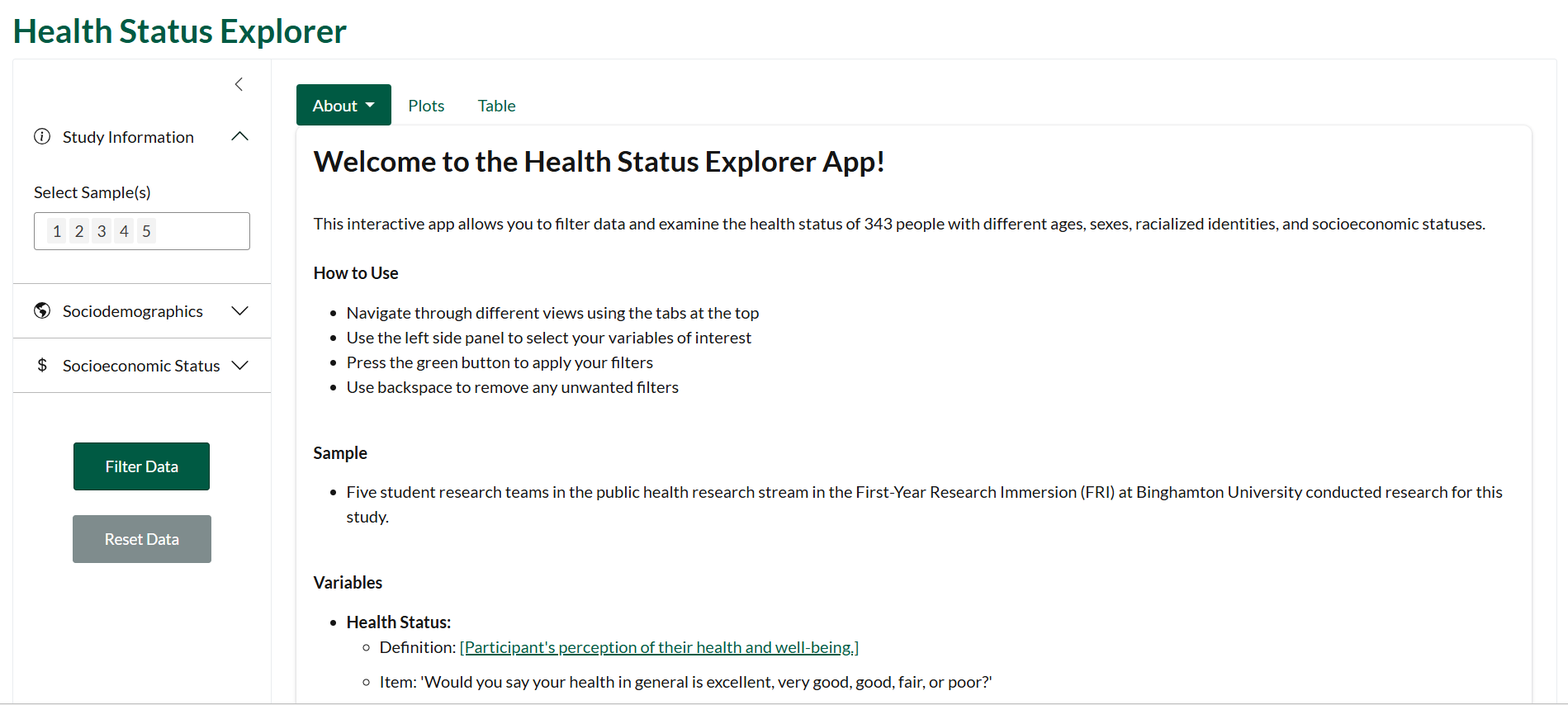This screenshot has height=705, width=1568.
Task: Switch to the Table tab
Action: click(x=496, y=106)
